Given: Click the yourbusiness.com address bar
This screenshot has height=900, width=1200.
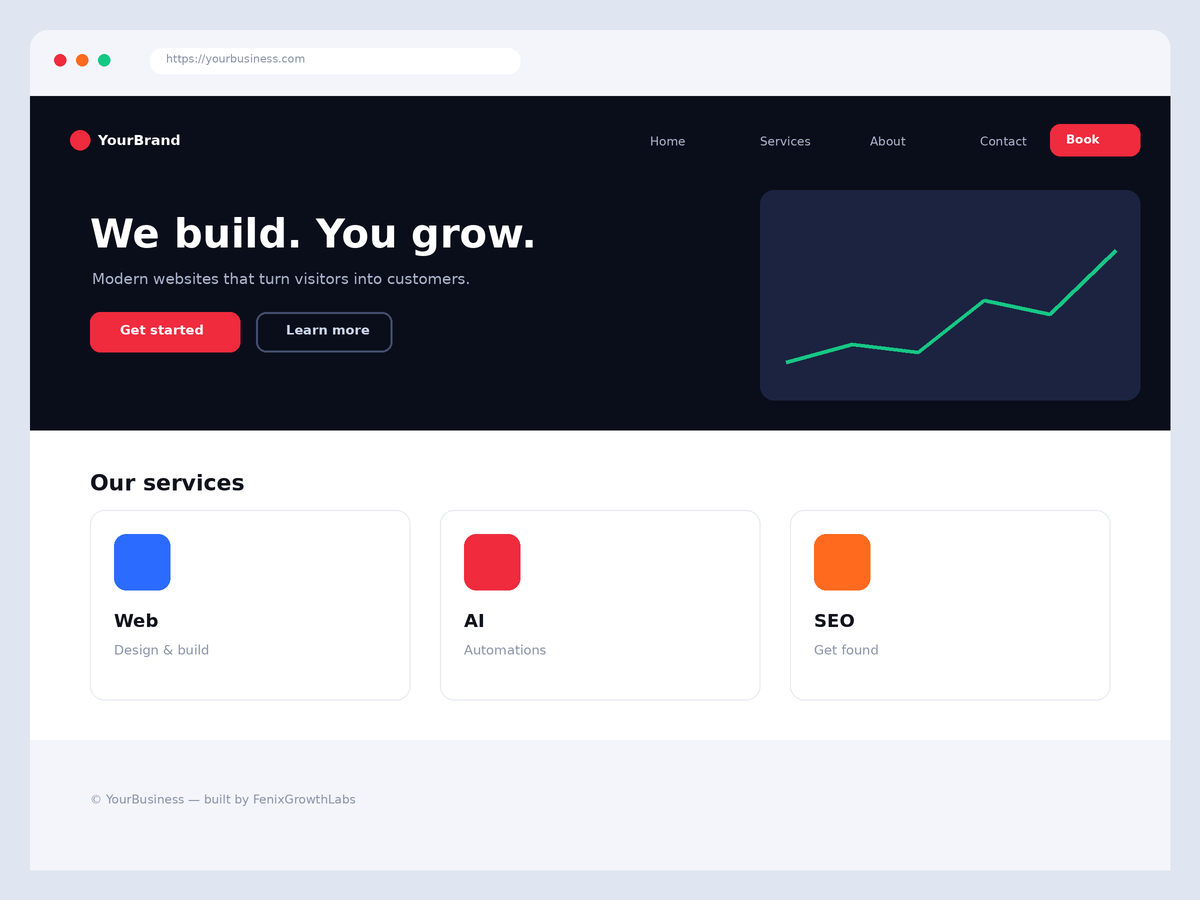Looking at the screenshot, I should tap(335, 61).
